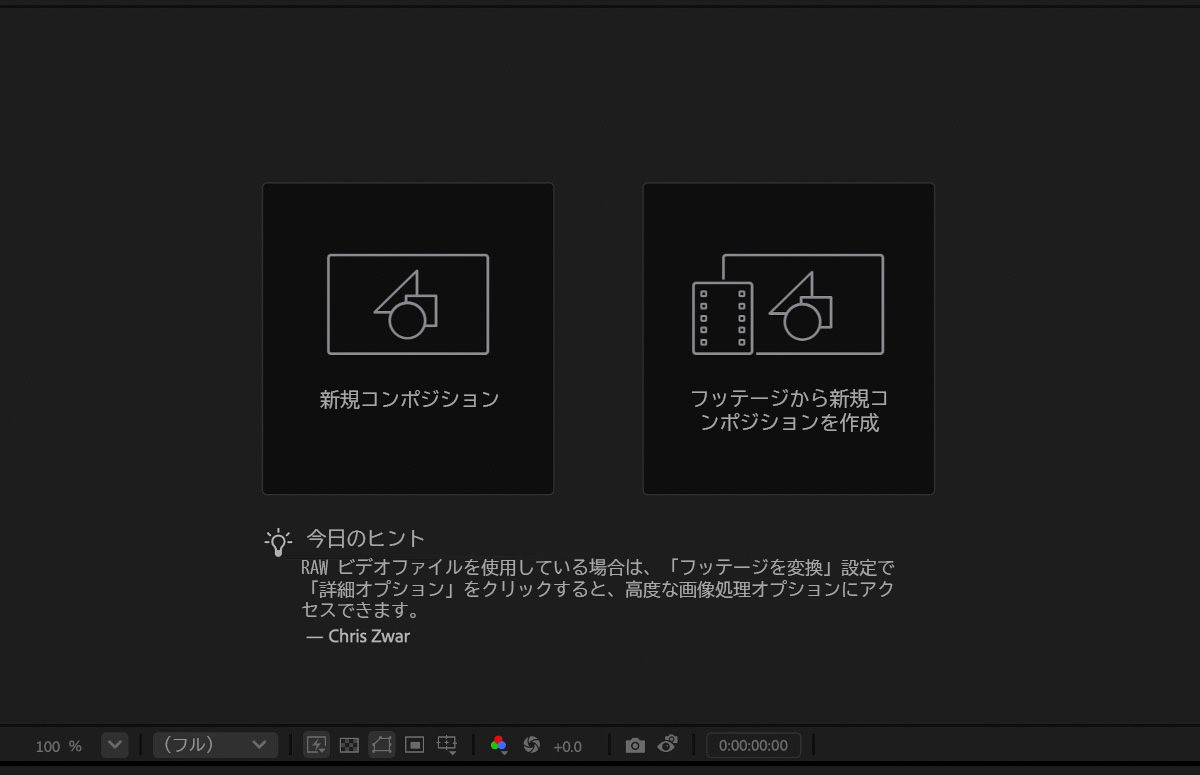Image resolution: width=1200 pixels, height=775 pixels.
Task: Toggle the Region of Interest
Action: (413, 745)
